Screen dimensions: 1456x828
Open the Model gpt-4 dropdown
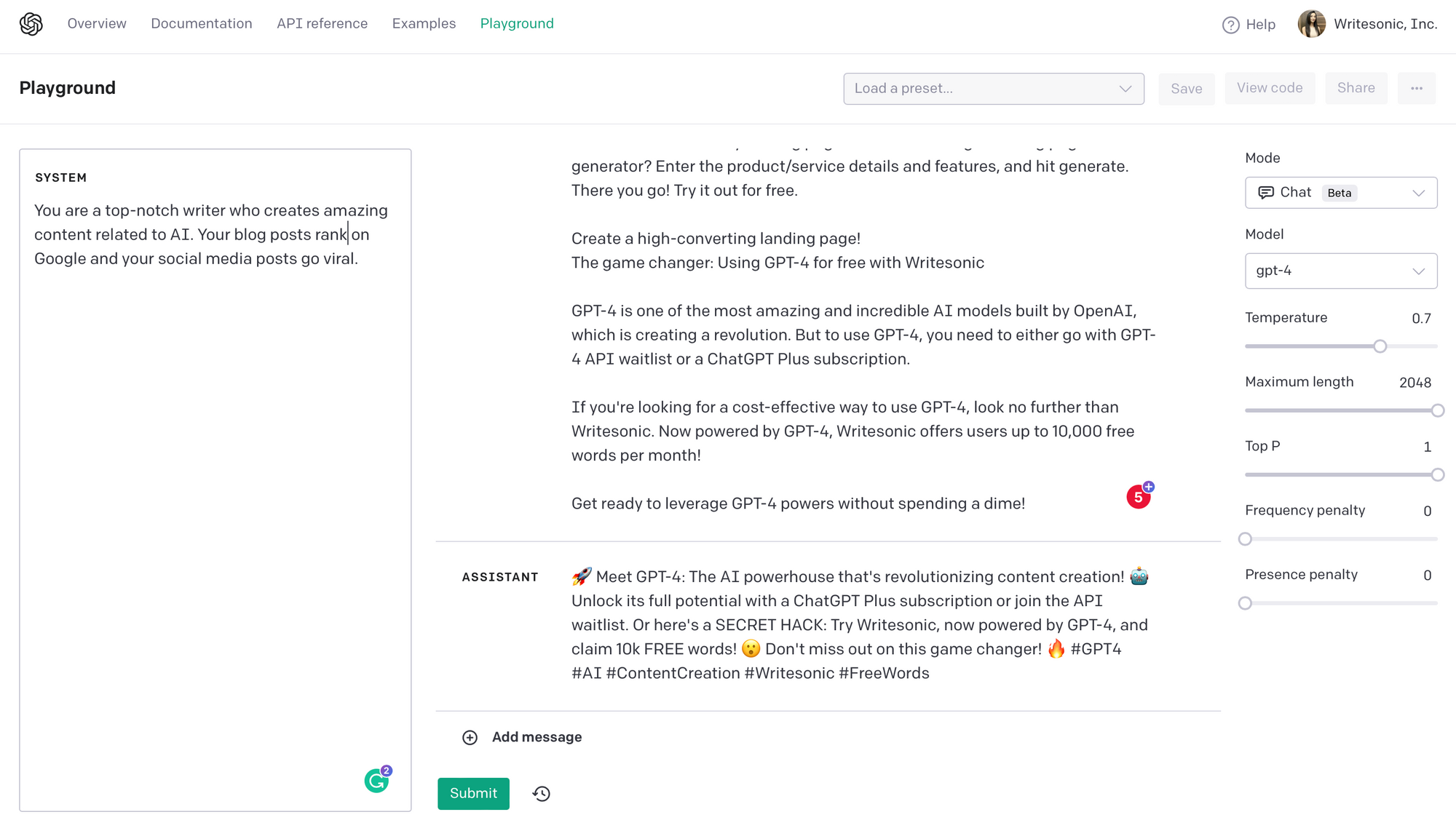(1340, 271)
